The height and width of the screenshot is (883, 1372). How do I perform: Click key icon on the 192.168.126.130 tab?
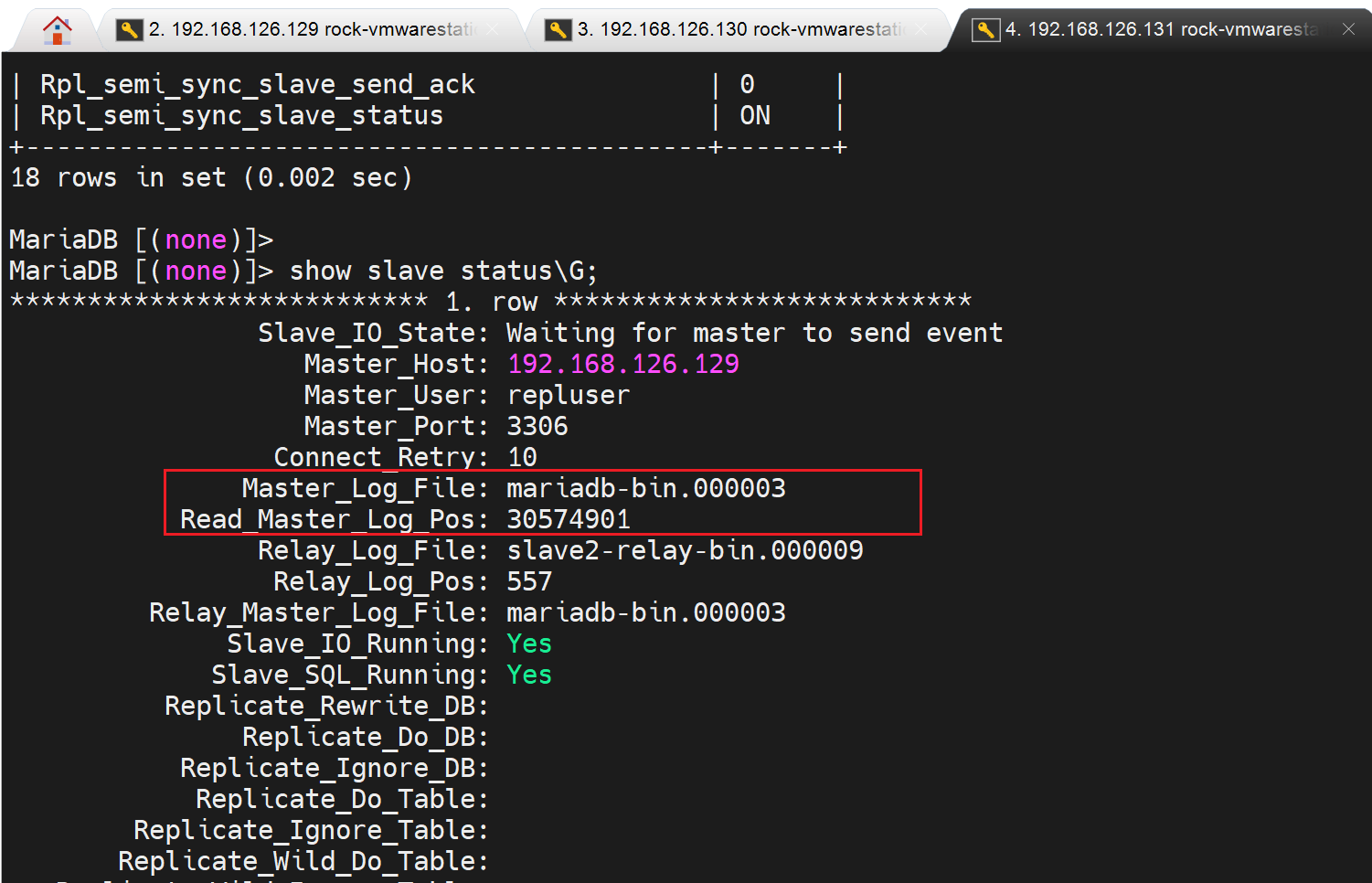click(558, 30)
